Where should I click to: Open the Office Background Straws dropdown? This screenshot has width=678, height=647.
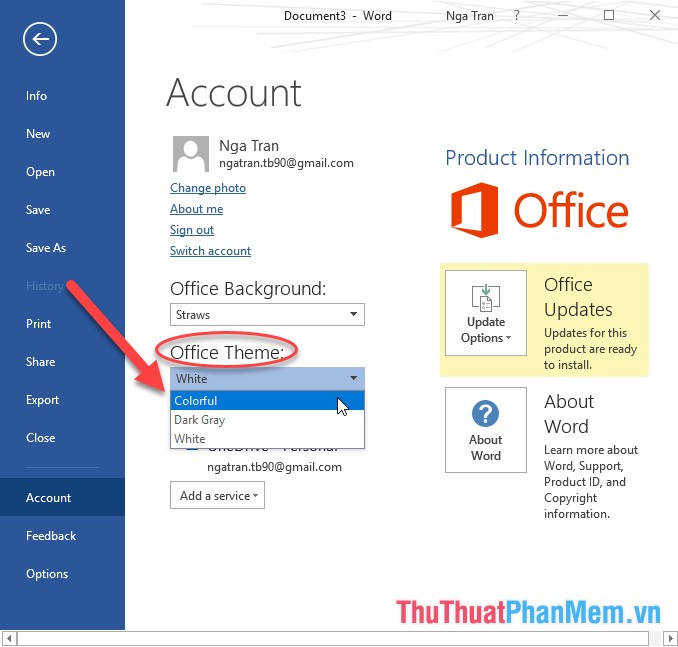coord(267,314)
